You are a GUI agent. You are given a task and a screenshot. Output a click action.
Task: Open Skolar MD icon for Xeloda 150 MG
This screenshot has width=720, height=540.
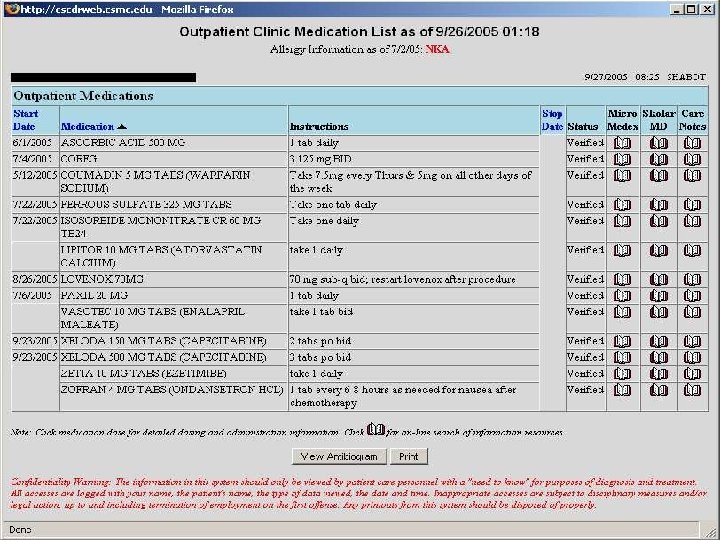[658, 341]
